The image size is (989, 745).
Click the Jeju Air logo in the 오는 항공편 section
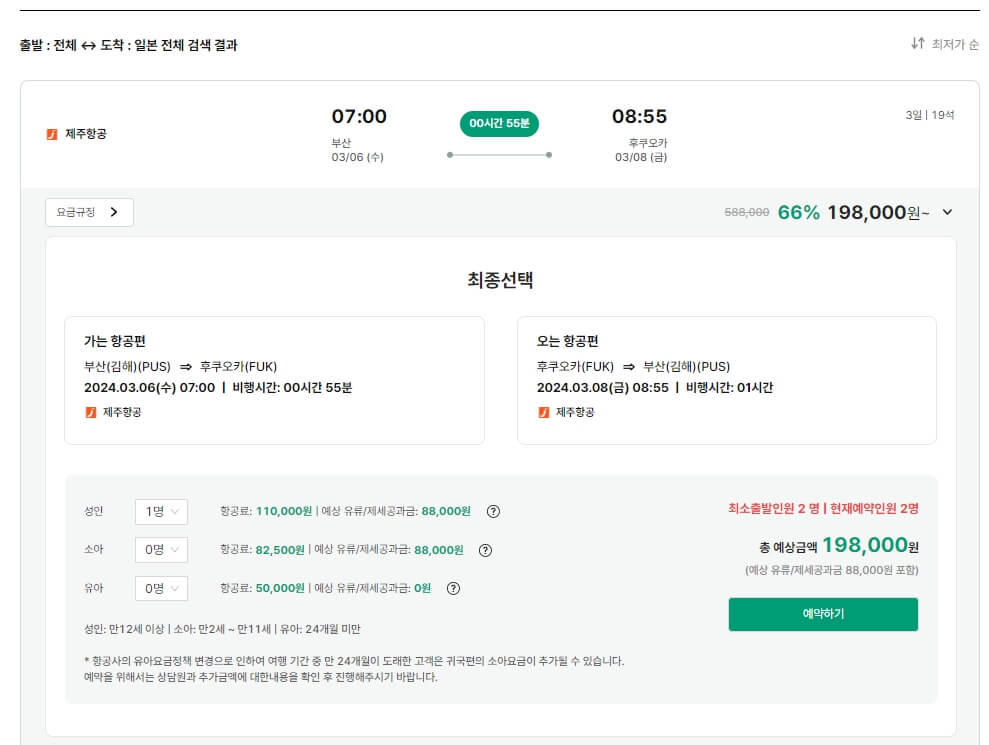(545, 413)
